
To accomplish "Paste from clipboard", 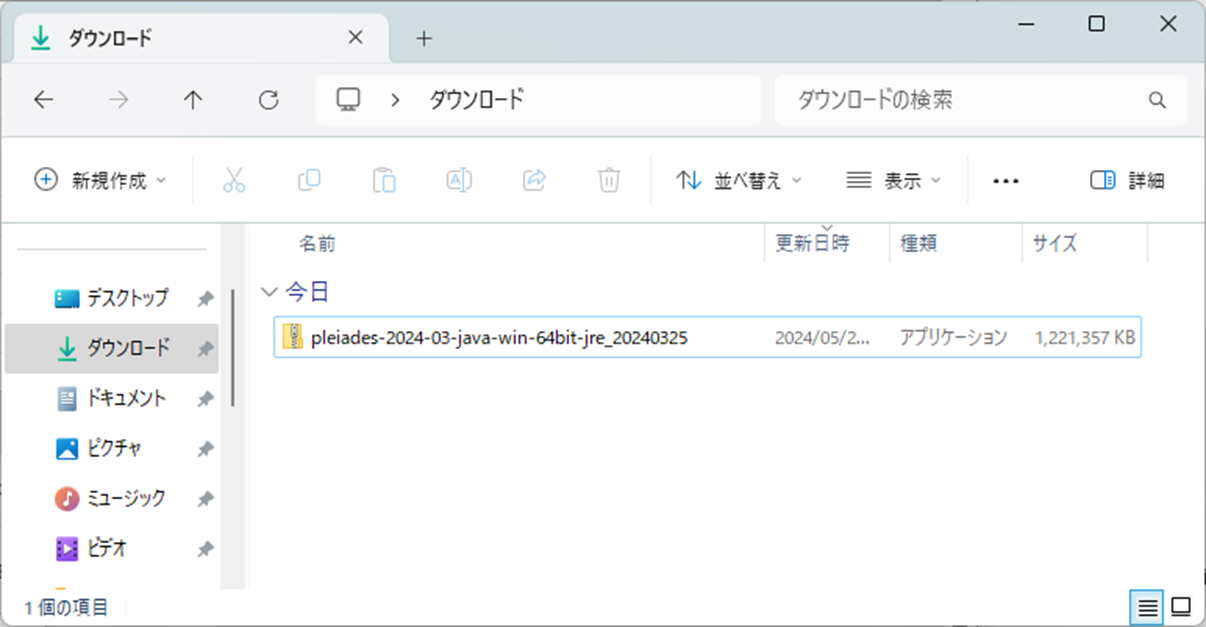I will pos(384,180).
